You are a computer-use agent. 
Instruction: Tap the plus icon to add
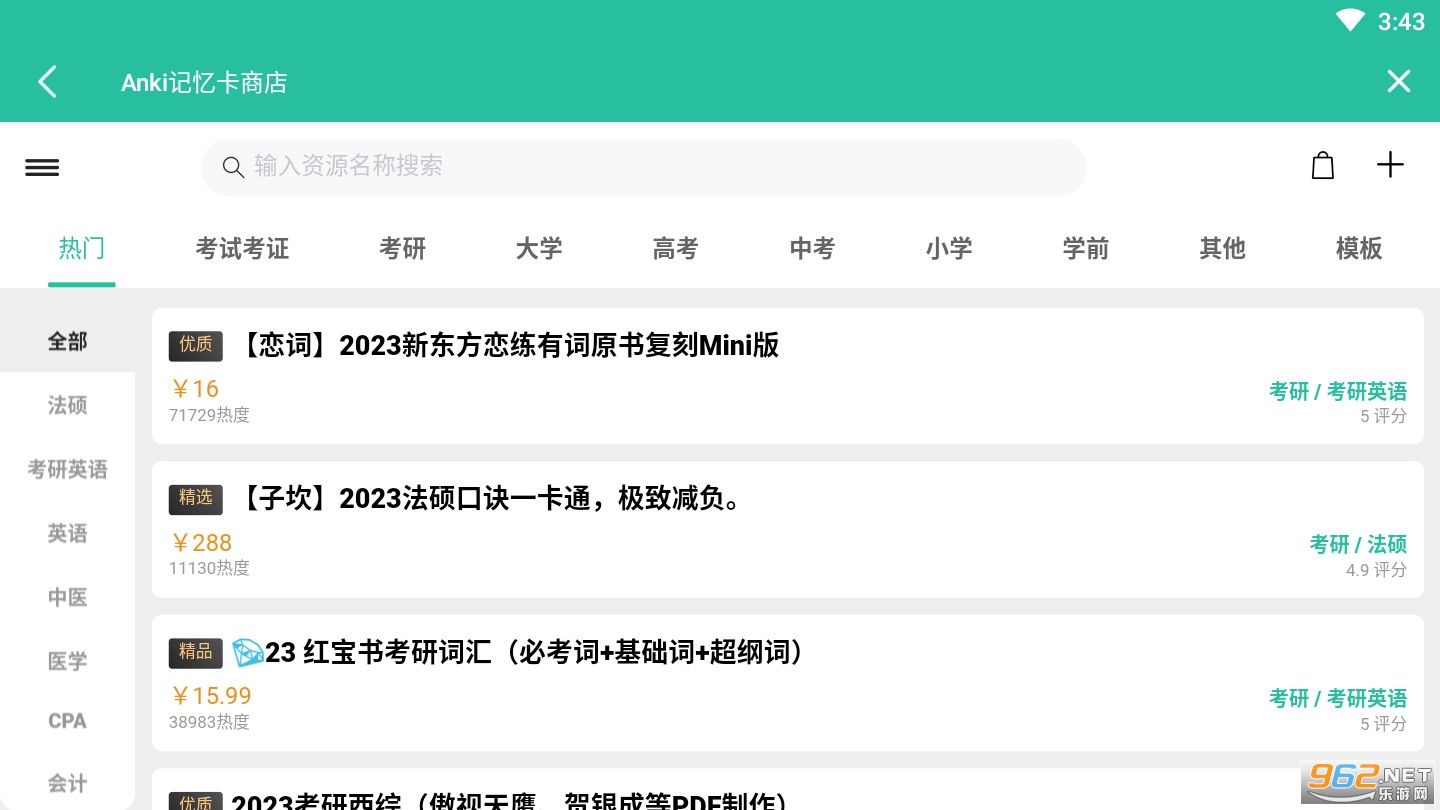(x=1390, y=165)
